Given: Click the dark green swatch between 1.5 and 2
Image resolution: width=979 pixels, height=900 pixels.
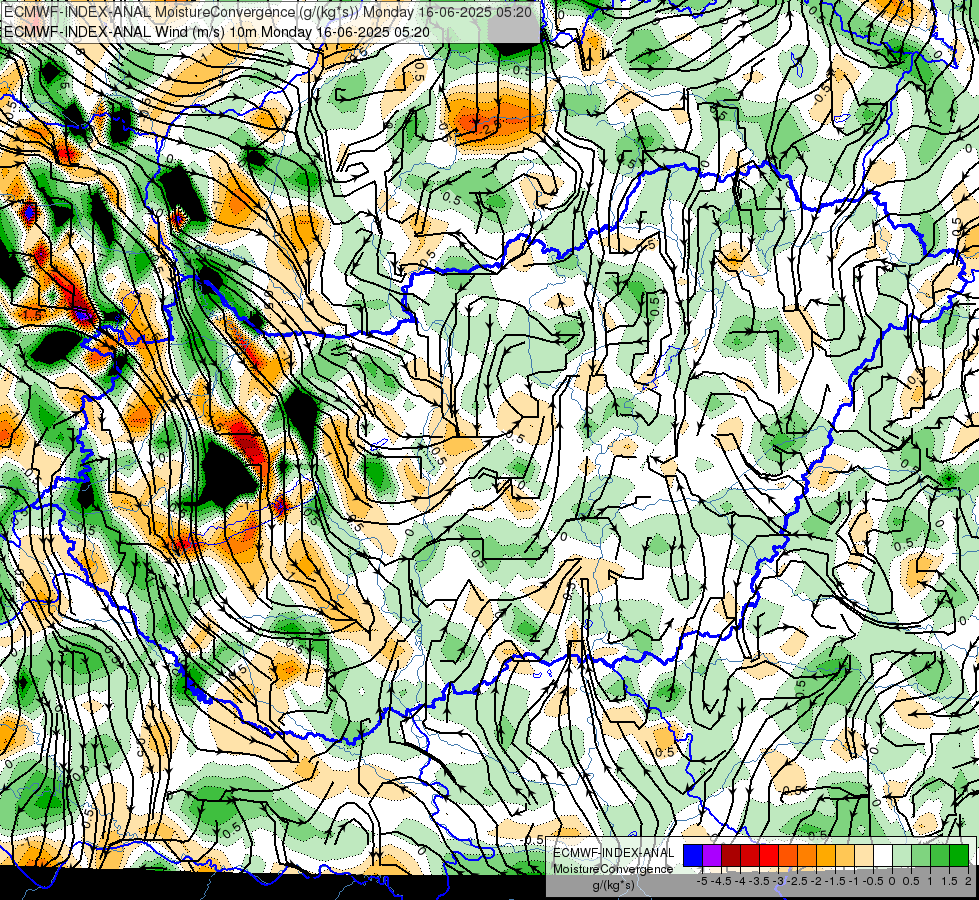Looking at the screenshot, I should [959, 856].
